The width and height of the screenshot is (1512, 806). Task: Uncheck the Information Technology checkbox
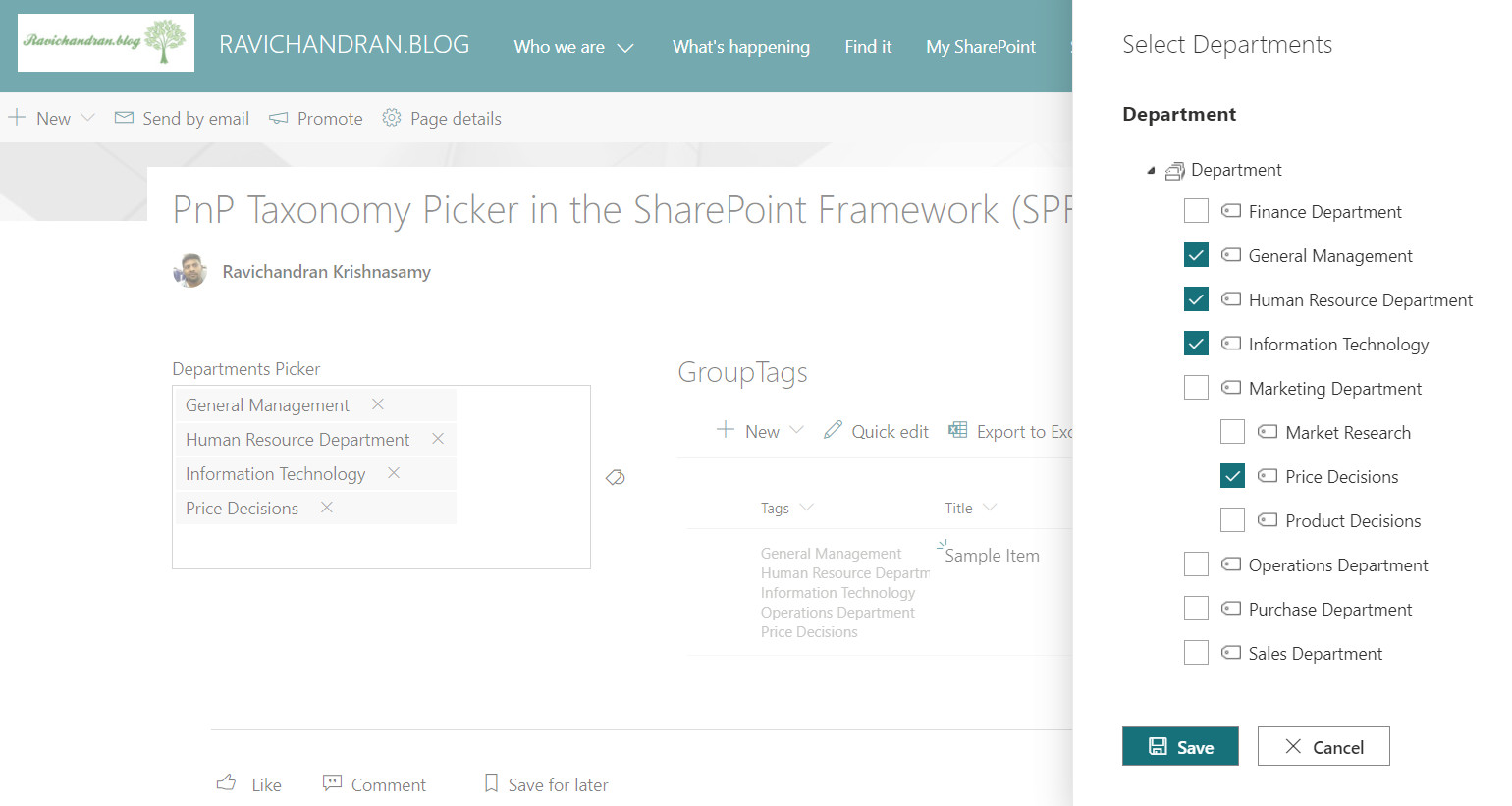tap(1196, 344)
